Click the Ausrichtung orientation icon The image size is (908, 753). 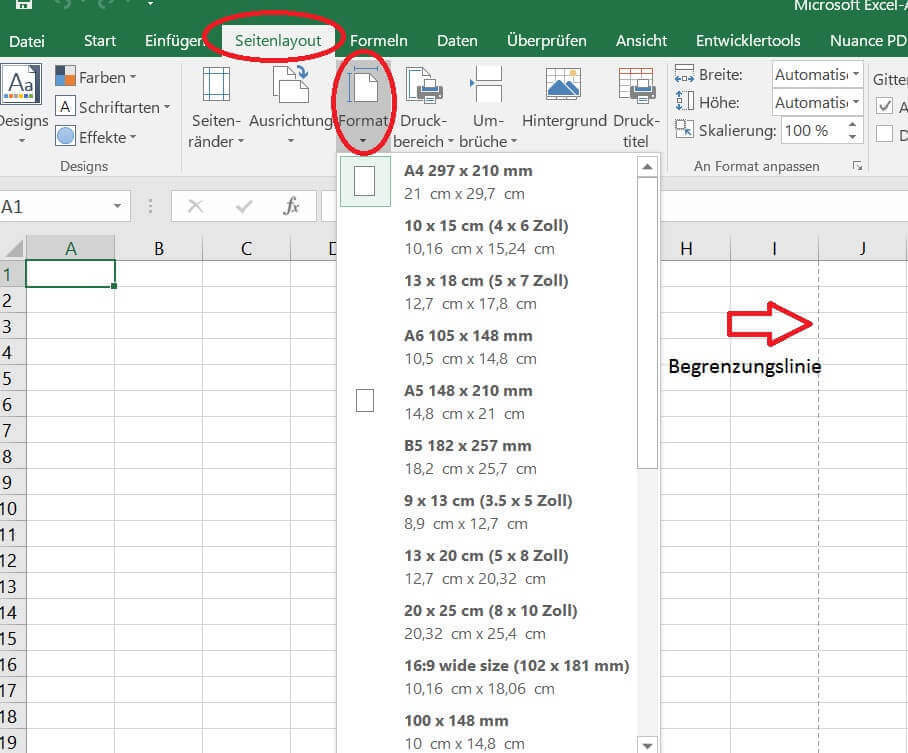tap(291, 84)
